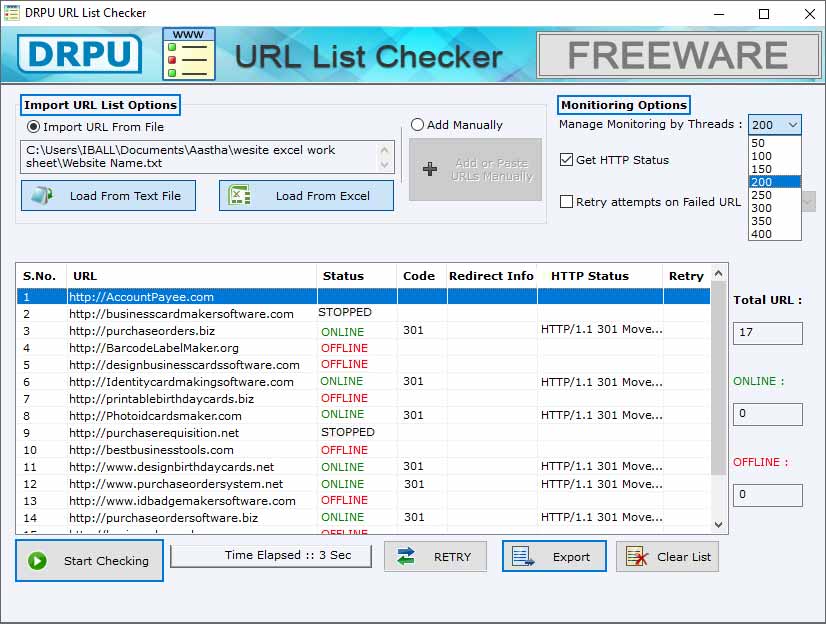Select row http://bestbusinesstools.com

[x=363, y=450]
